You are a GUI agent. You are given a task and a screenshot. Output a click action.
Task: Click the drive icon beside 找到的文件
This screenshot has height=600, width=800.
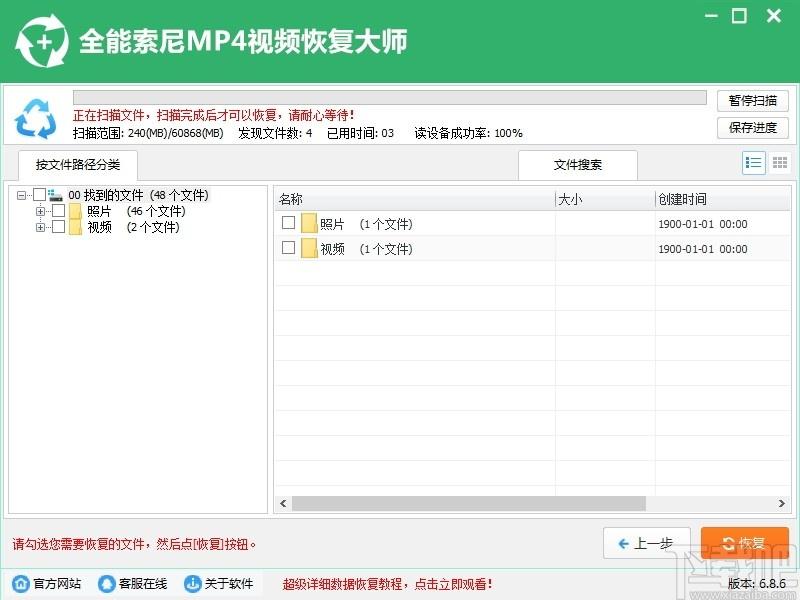(x=55, y=195)
